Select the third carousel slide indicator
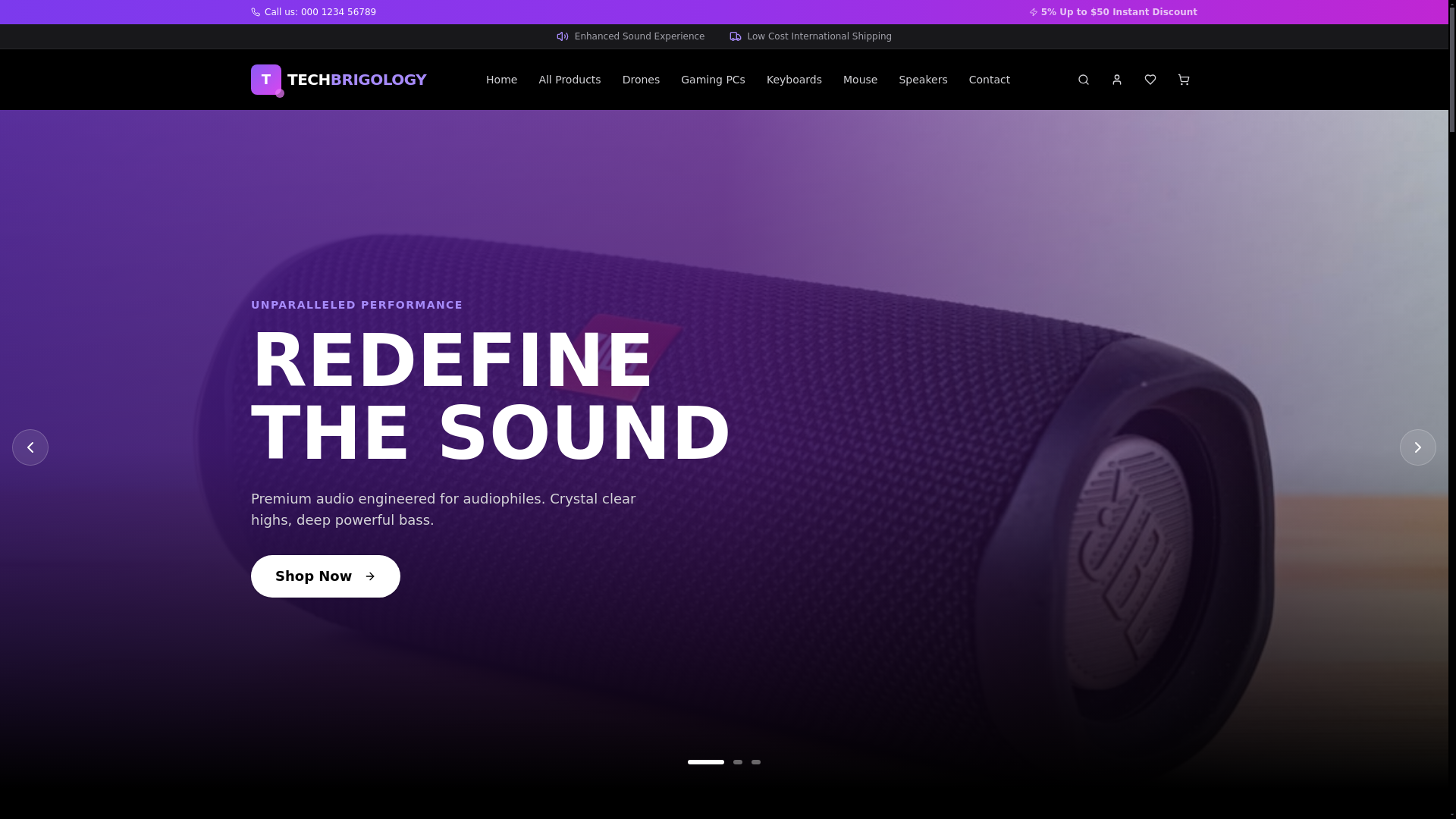 point(756,762)
